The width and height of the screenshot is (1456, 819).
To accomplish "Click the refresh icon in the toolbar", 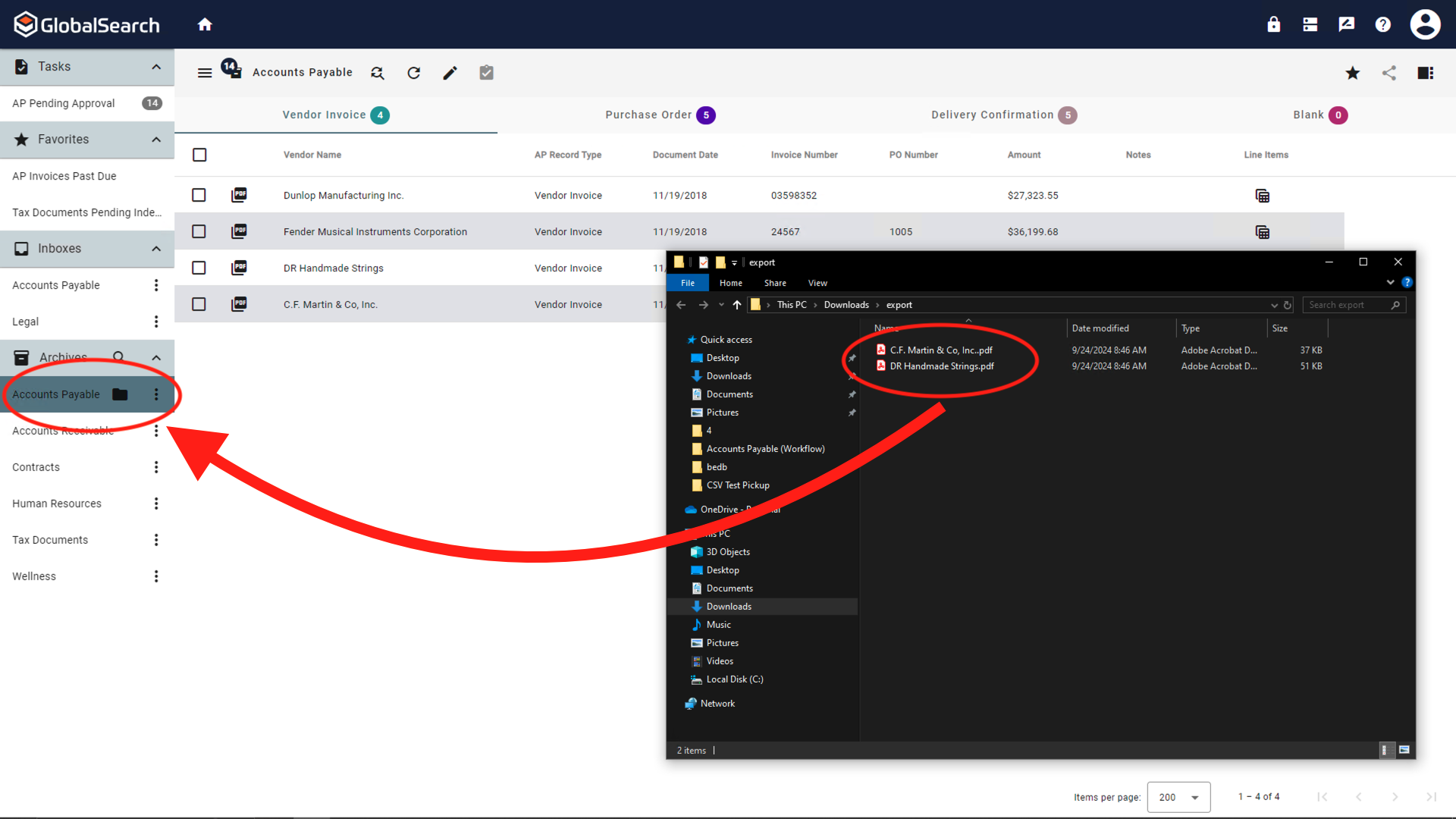I will click(413, 73).
